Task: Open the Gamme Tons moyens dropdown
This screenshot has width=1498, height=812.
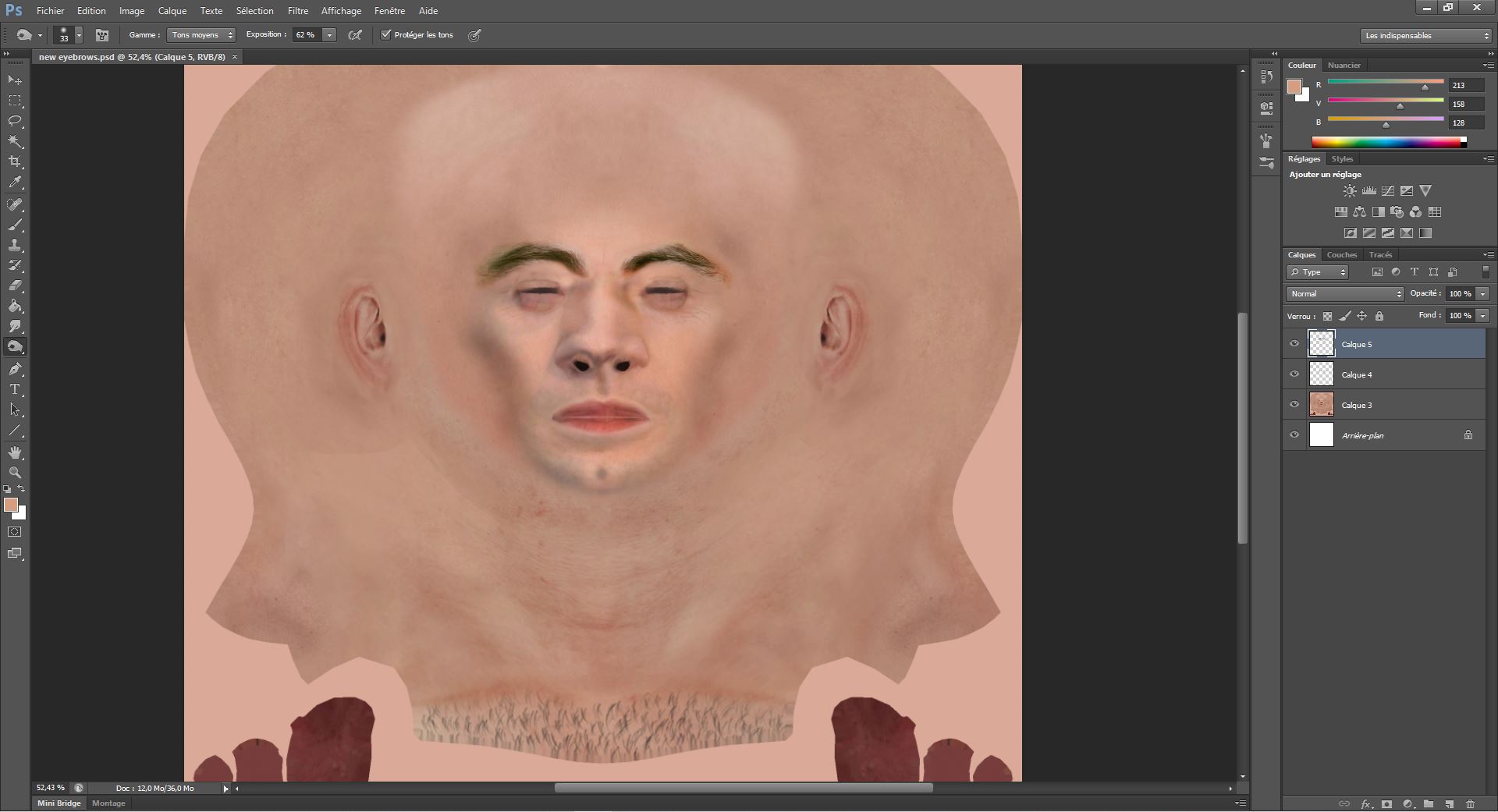Action: point(201,35)
